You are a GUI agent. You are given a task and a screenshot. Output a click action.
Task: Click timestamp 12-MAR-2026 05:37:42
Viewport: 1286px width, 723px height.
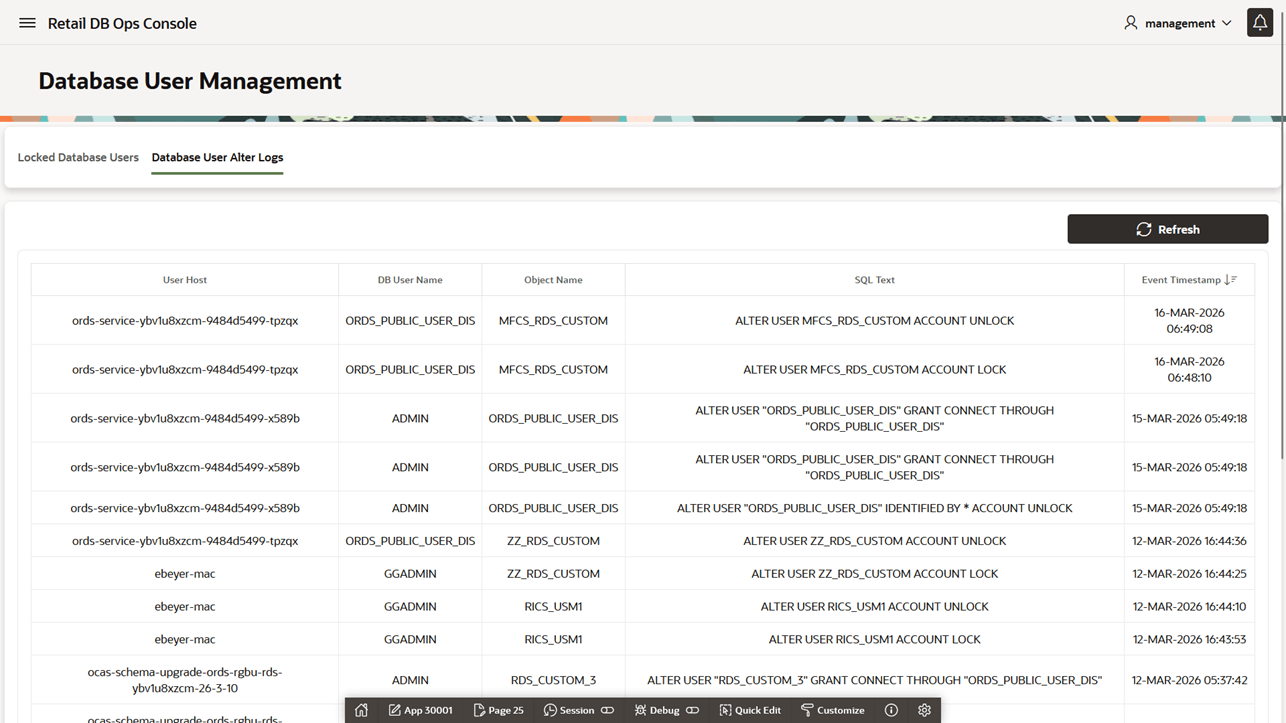1189,680
